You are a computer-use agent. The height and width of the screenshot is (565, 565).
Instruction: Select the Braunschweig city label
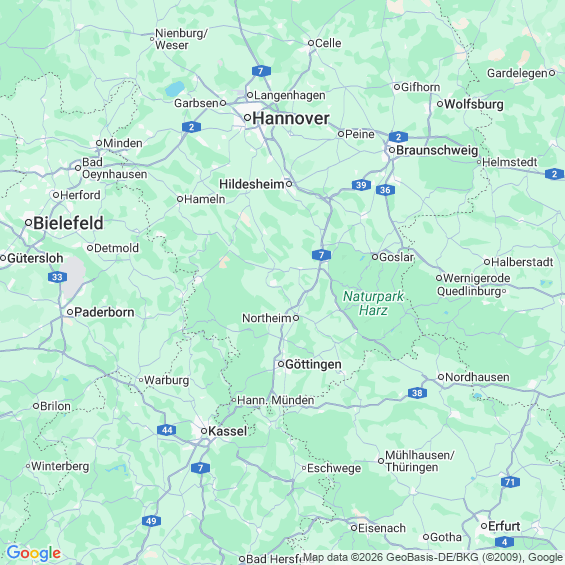[x=437, y=150]
